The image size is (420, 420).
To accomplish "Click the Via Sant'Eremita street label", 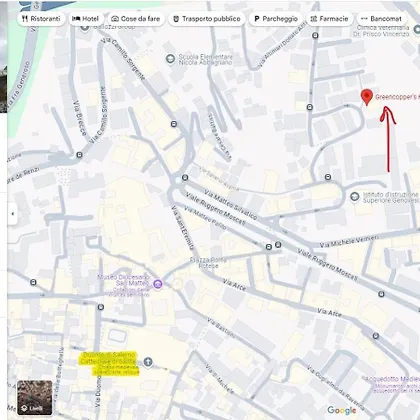I will pyautogui.click(x=182, y=228).
